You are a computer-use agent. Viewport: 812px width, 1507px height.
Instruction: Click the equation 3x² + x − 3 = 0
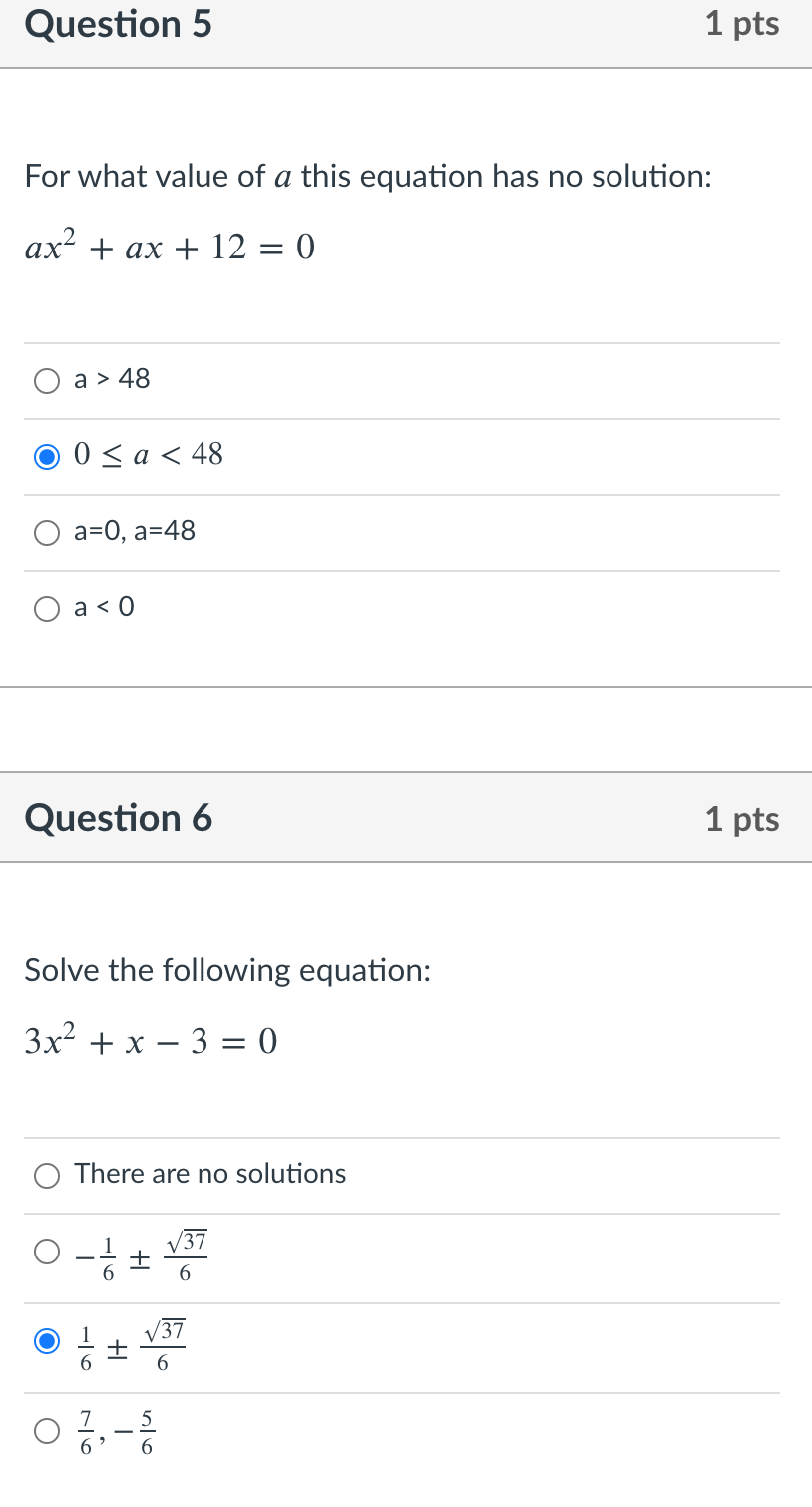[150, 1041]
